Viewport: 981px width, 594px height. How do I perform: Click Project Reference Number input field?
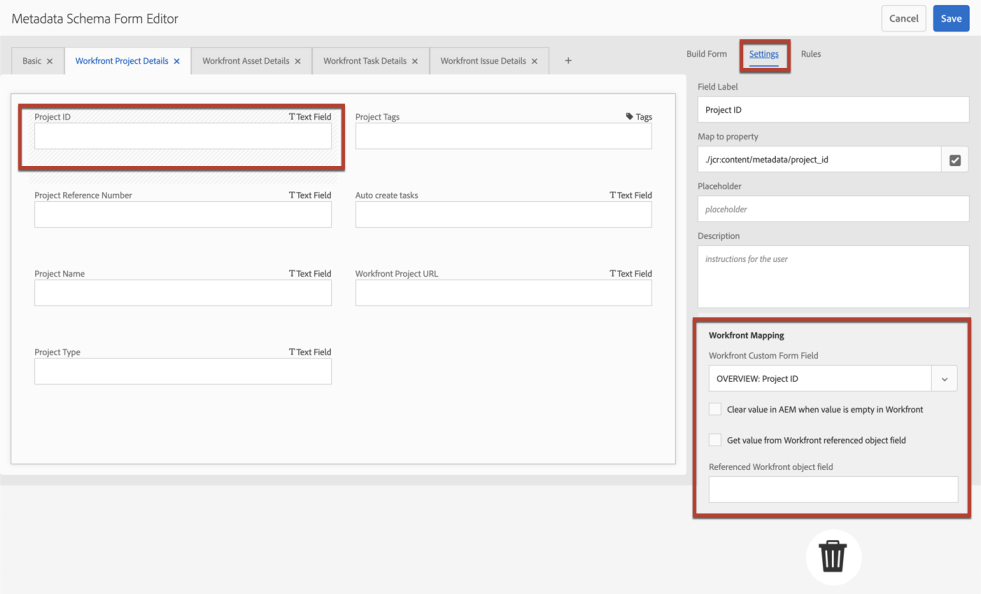(x=183, y=215)
